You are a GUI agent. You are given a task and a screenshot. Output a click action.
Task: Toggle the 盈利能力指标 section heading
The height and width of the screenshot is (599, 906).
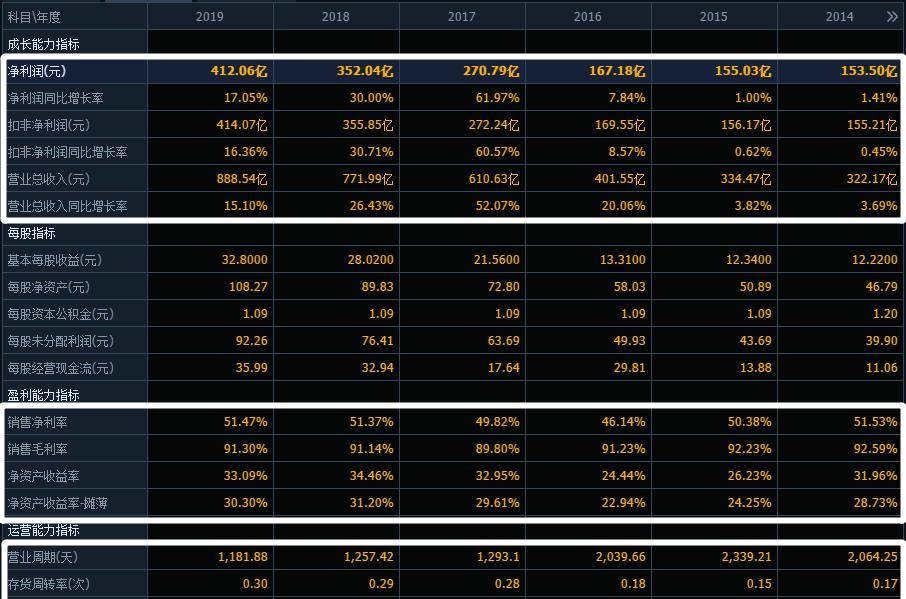[43, 395]
